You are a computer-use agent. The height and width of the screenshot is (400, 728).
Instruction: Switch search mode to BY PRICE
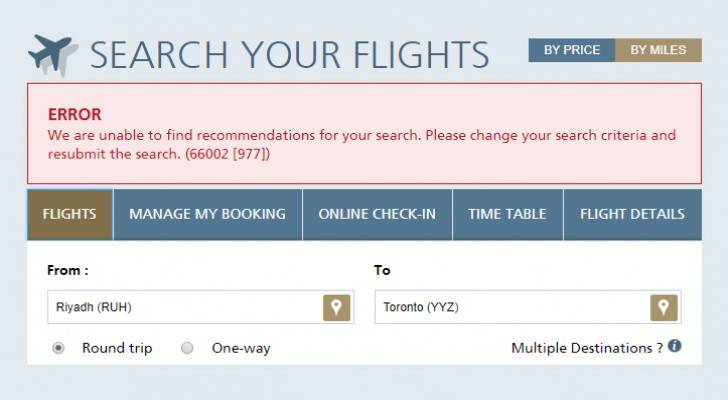tap(572, 50)
